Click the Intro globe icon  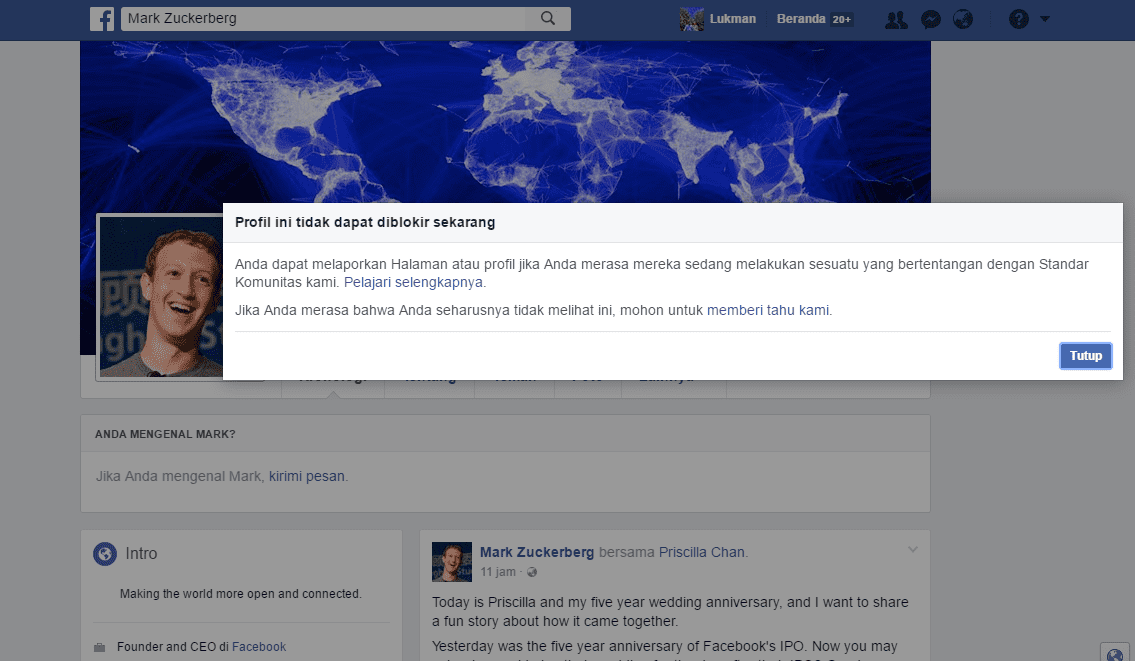105,554
